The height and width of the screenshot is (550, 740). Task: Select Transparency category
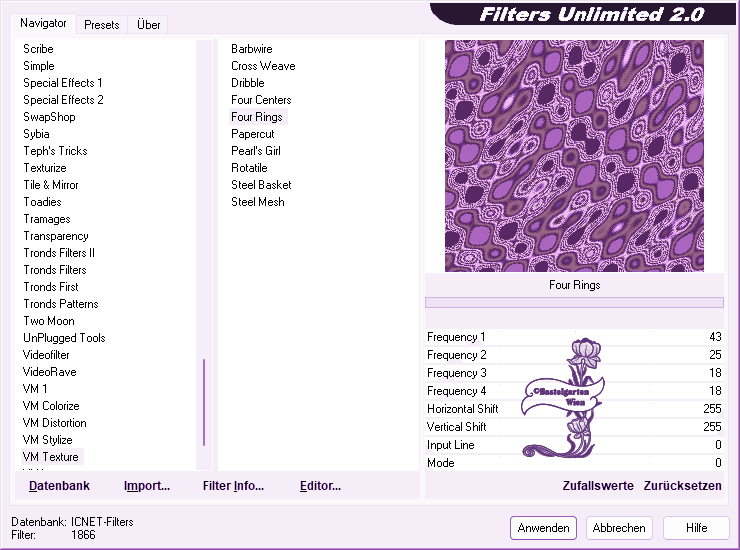point(56,236)
